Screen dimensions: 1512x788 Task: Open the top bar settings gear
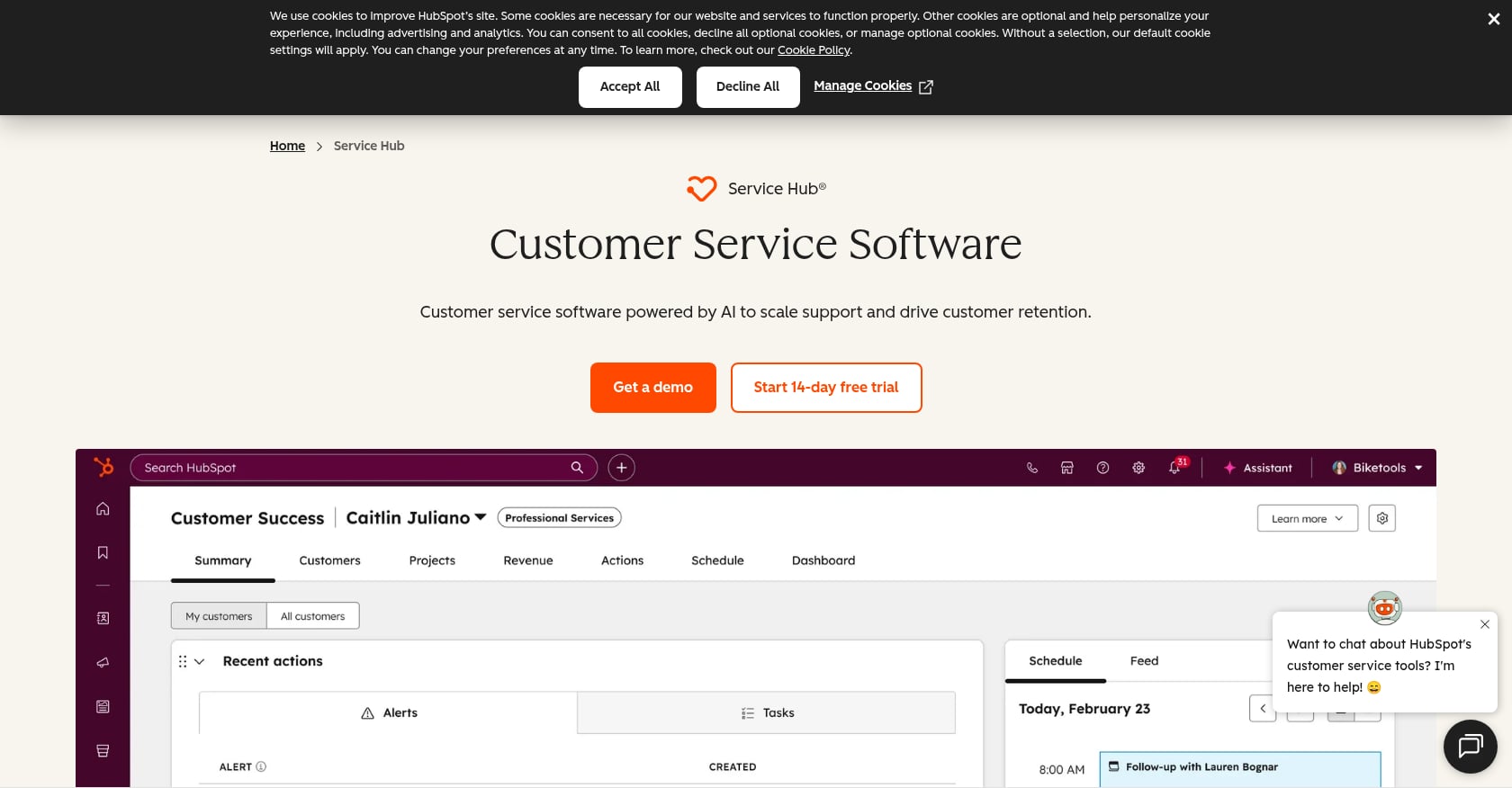[x=1138, y=468]
